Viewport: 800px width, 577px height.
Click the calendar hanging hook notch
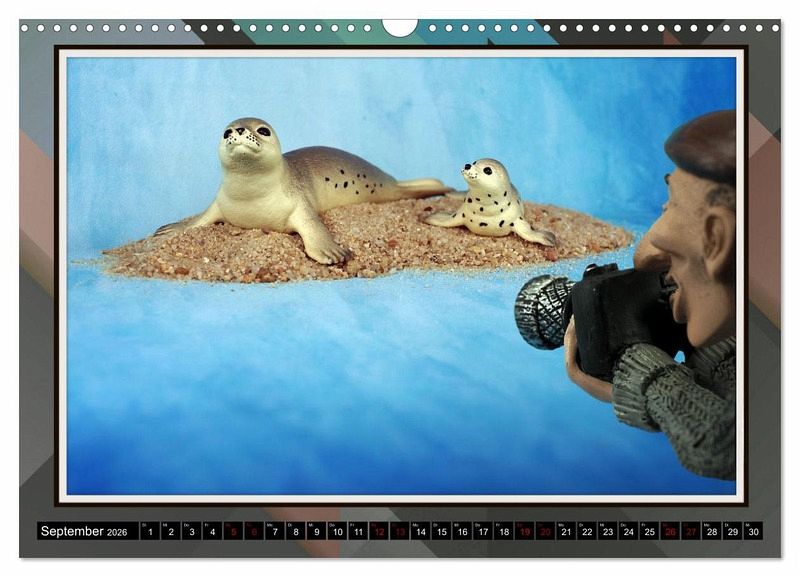tap(400, 27)
